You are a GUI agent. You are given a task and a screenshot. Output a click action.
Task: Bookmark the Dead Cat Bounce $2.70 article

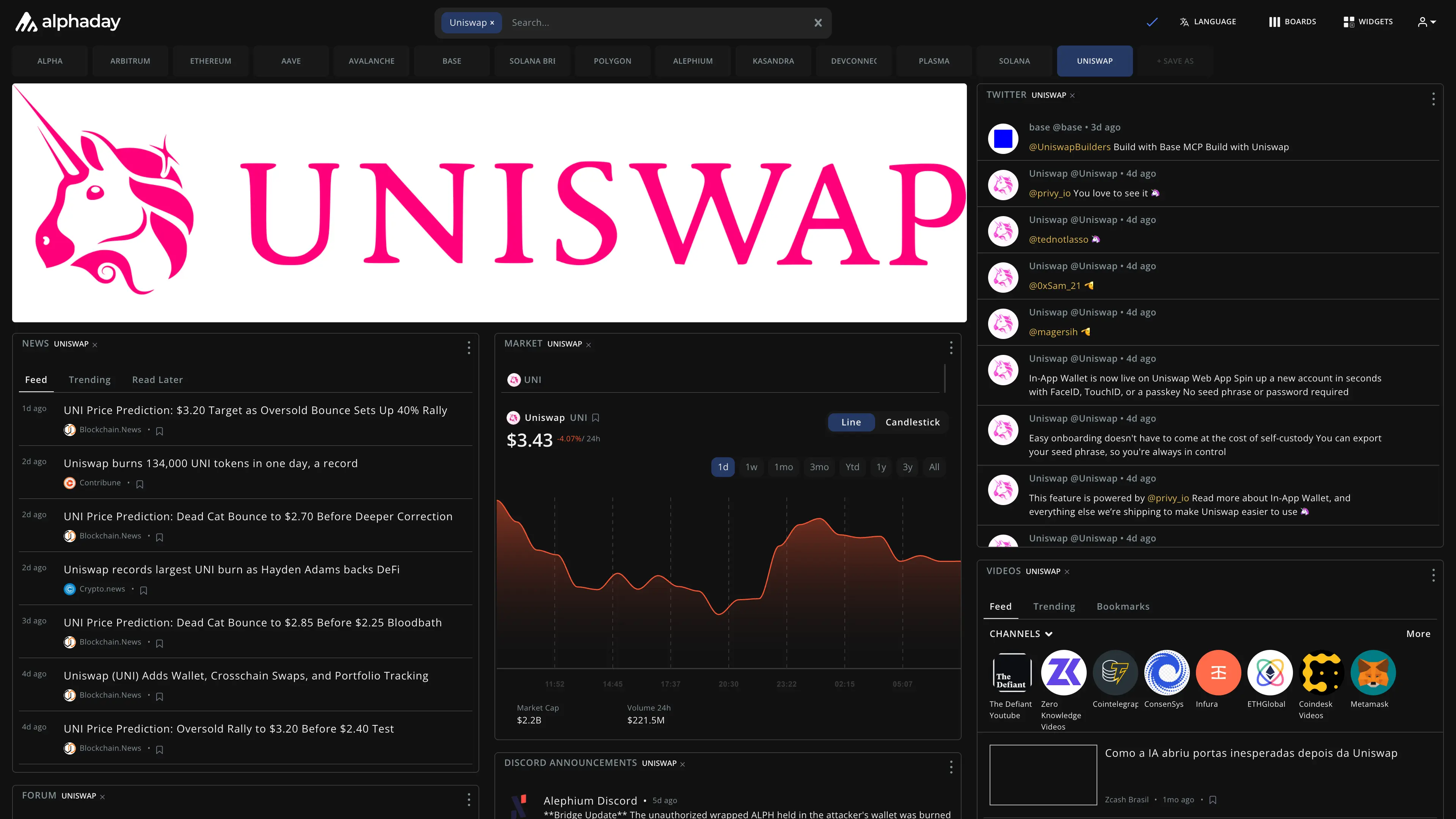point(159,537)
